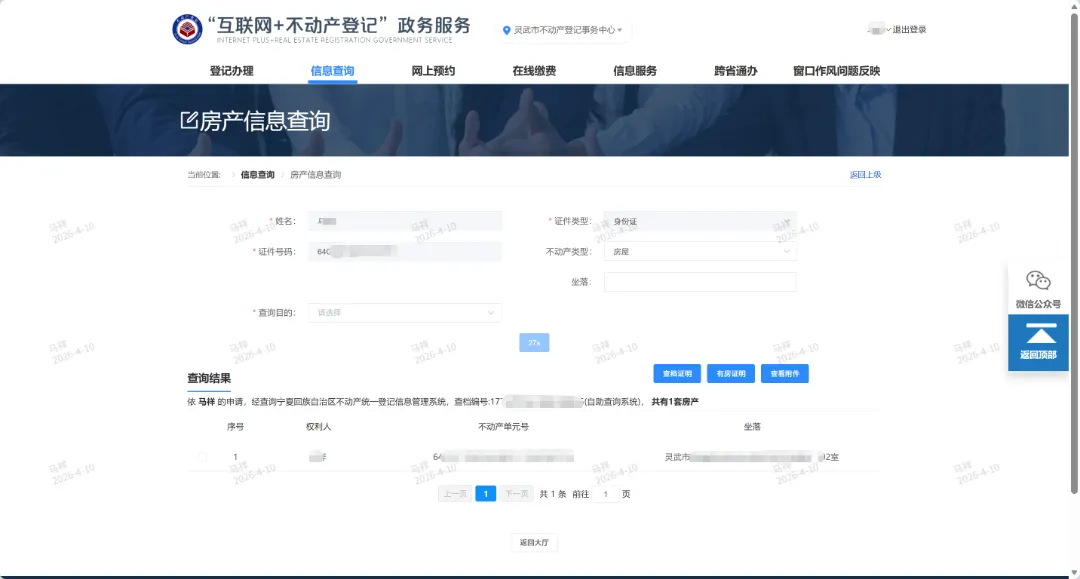Click the 查看附件 button
The height and width of the screenshot is (579, 1080).
785,374
